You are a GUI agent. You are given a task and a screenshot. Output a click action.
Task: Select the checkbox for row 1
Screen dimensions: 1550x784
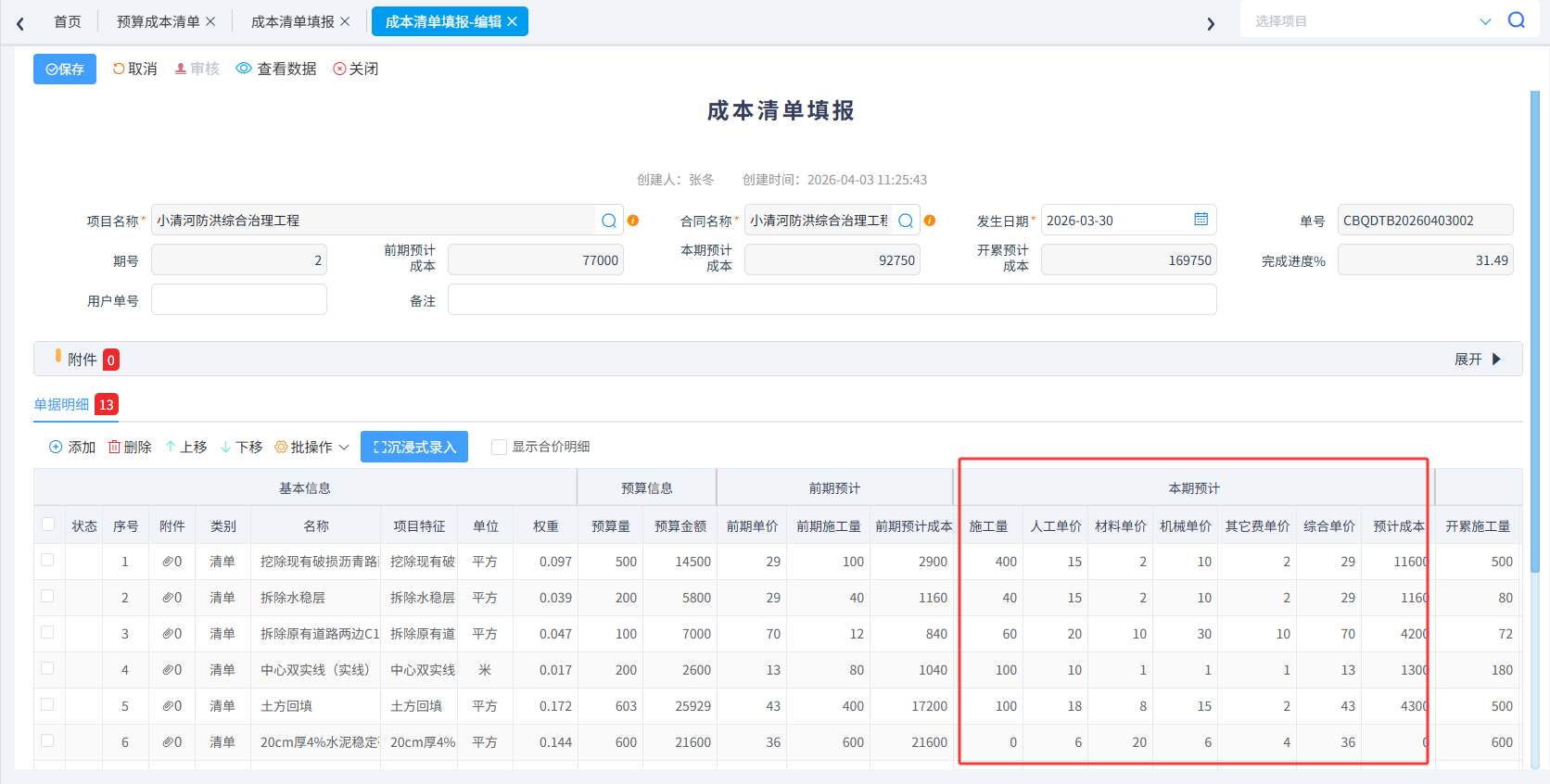click(x=47, y=560)
